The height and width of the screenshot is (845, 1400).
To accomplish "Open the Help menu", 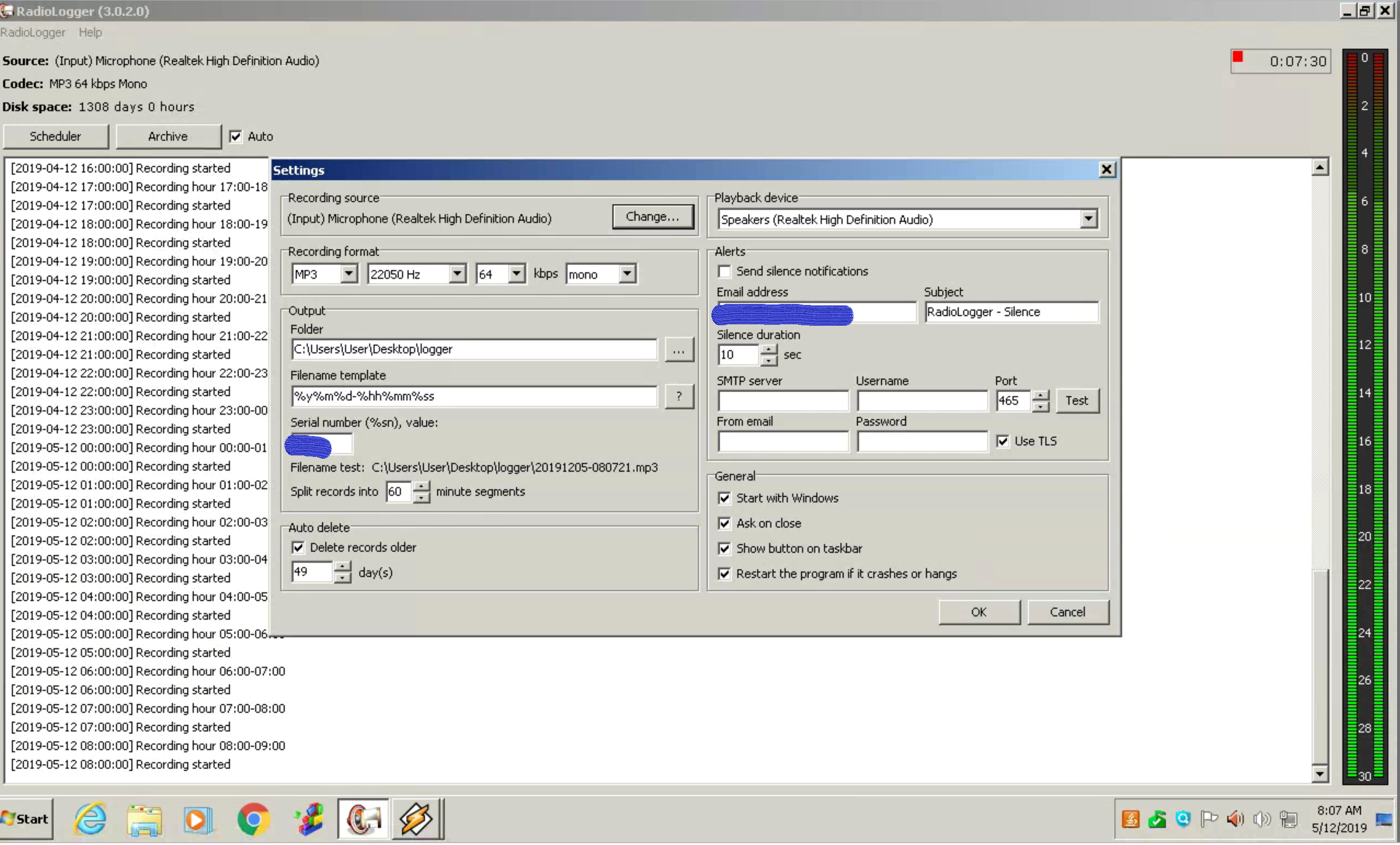I will click(90, 32).
